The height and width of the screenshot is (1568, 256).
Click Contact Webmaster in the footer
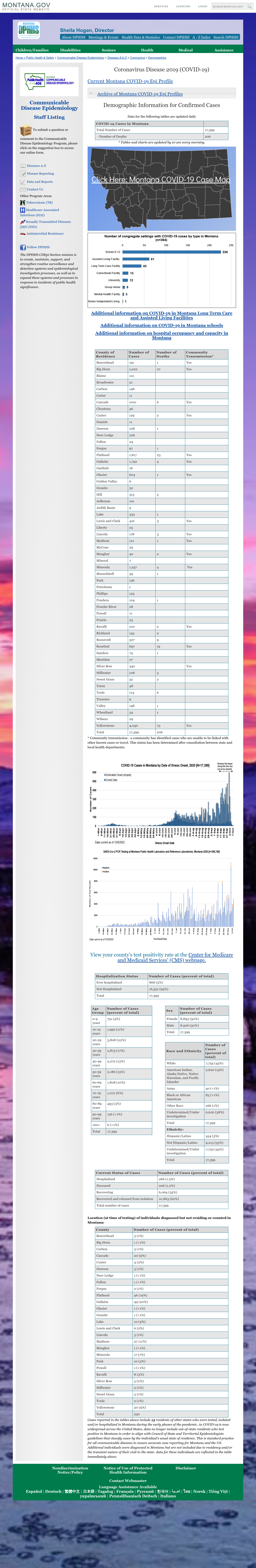[128, 1480]
